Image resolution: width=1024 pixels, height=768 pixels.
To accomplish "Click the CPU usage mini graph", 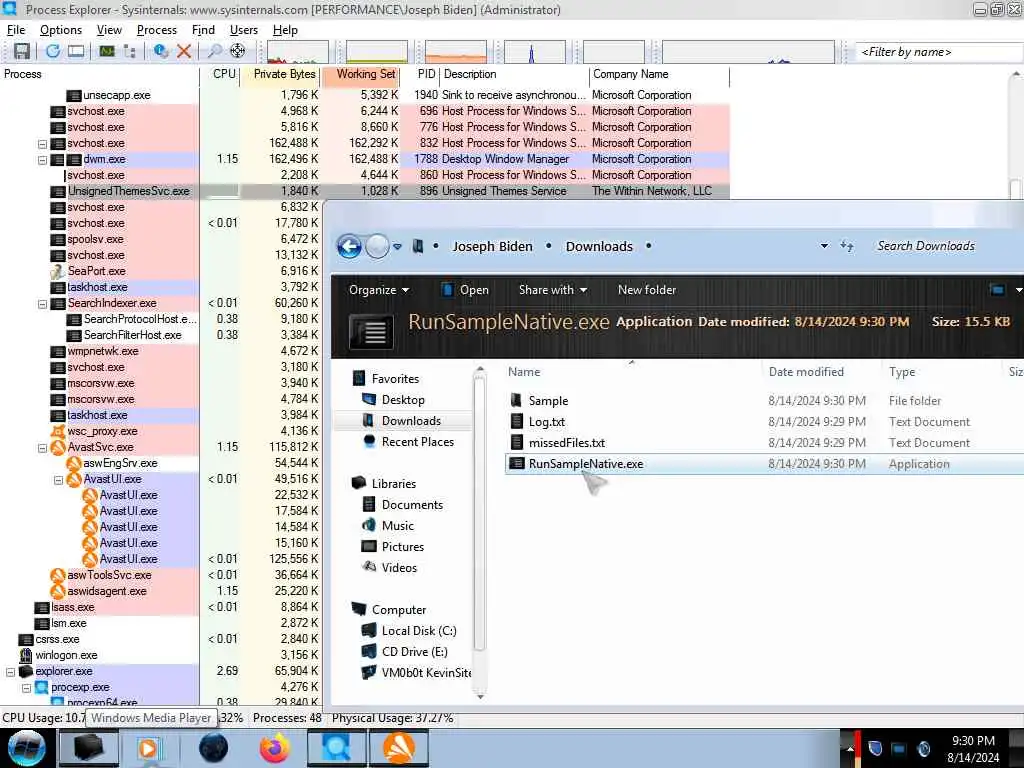I will pyautogui.click(x=297, y=52).
